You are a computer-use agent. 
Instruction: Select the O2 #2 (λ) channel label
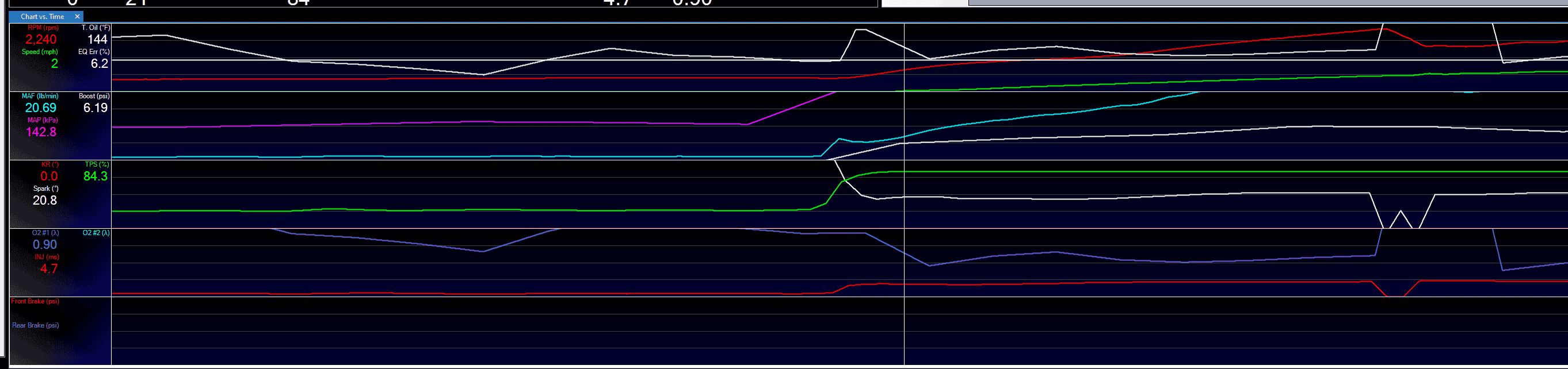pos(96,233)
